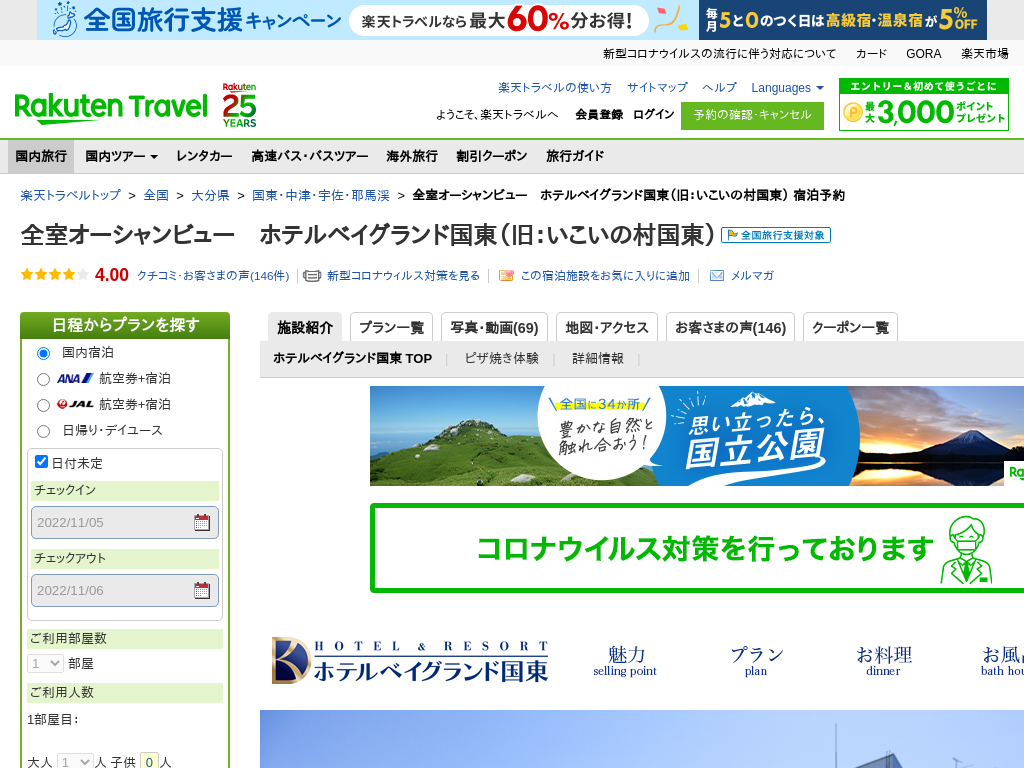Click 楽天トラベルトップ breadcrumb
Image resolution: width=1024 pixels, height=768 pixels.
tap(71, 195)
